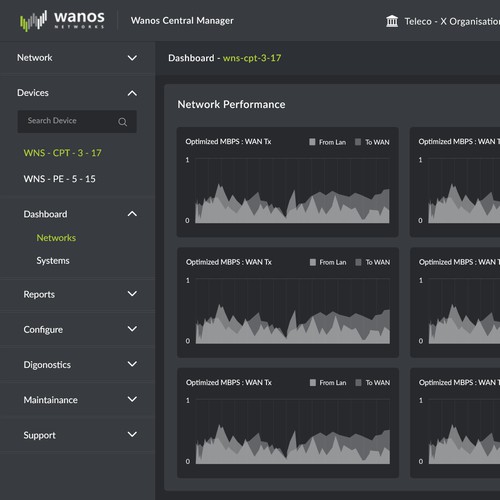Click the Wanos Networks logo
This screenshot has width=500, height=500.
(x=62, y=21)
